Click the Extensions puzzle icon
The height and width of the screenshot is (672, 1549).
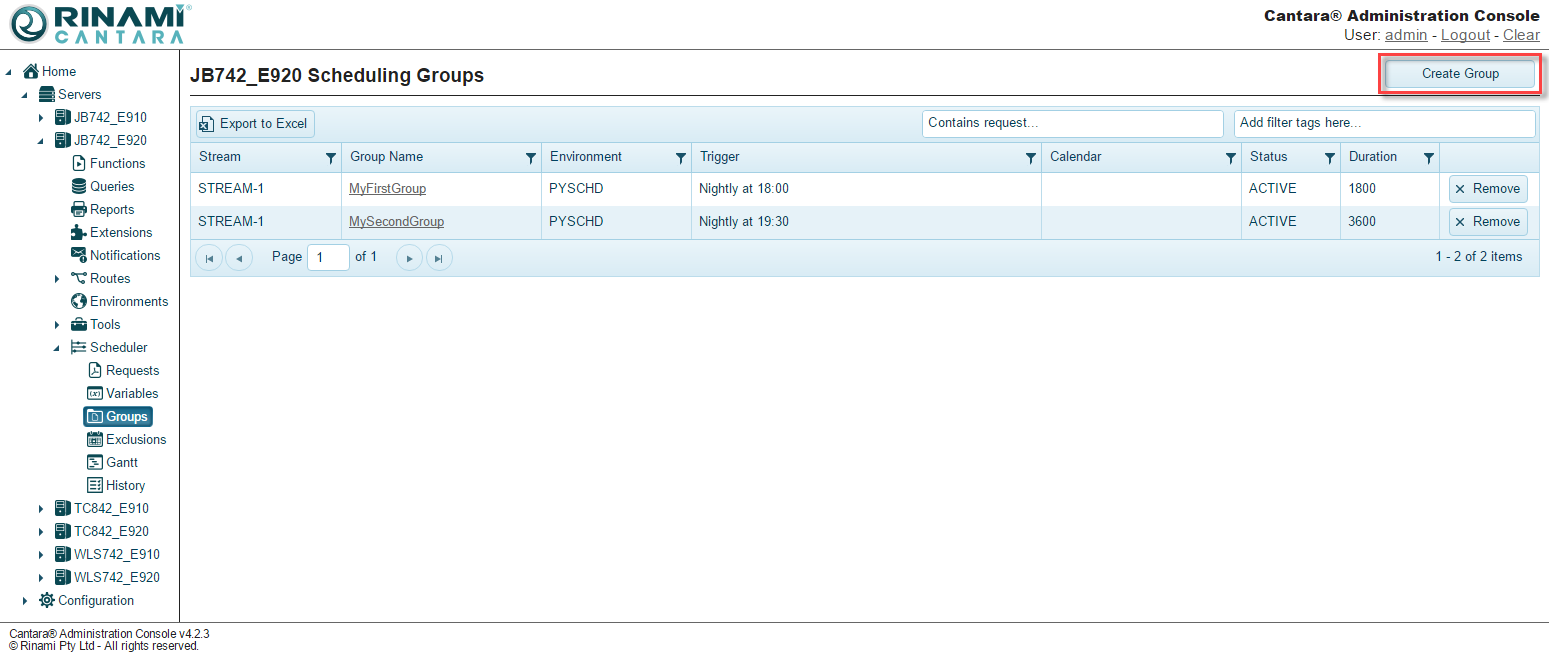click(x=79, y=233)
